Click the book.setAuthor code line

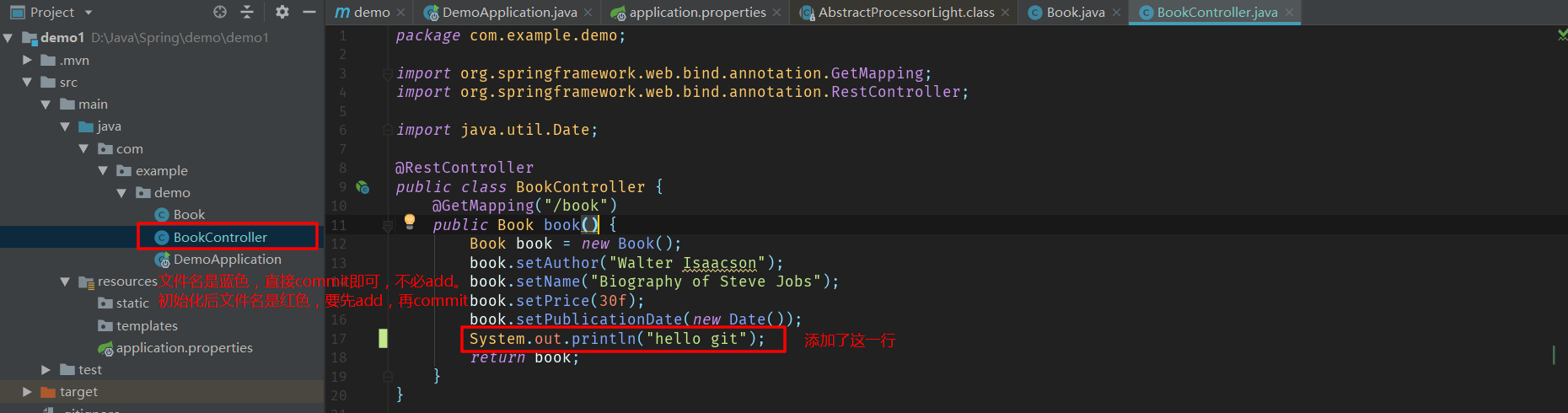[x=626, y=263]
